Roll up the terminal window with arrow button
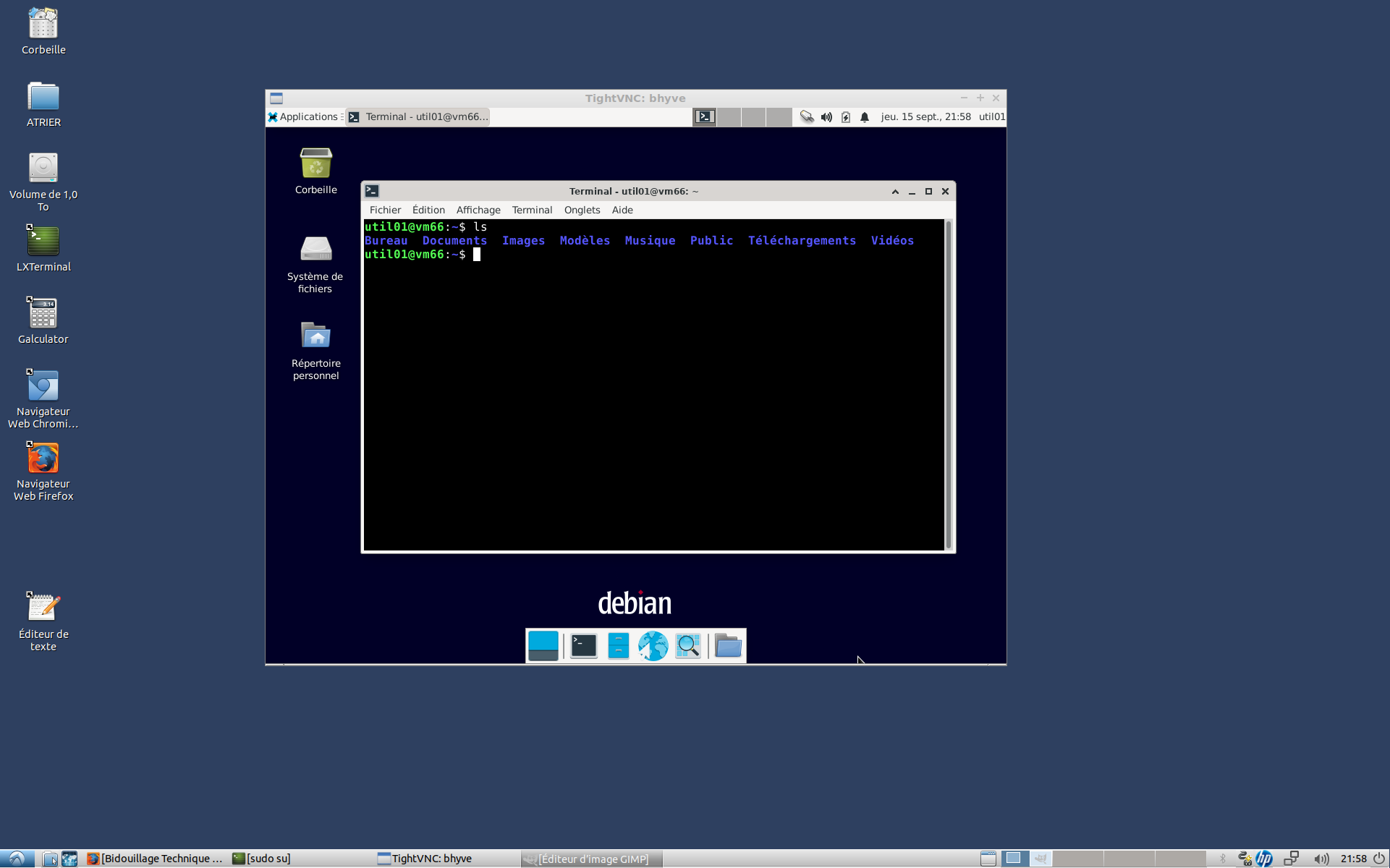The image size is (1390, 868). [895, 192]
